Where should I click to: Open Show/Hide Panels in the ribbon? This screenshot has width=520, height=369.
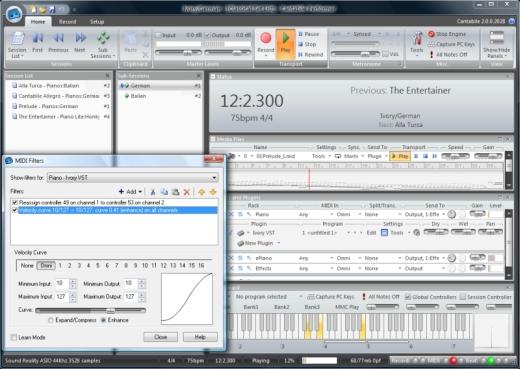click(x=496, y=44)
